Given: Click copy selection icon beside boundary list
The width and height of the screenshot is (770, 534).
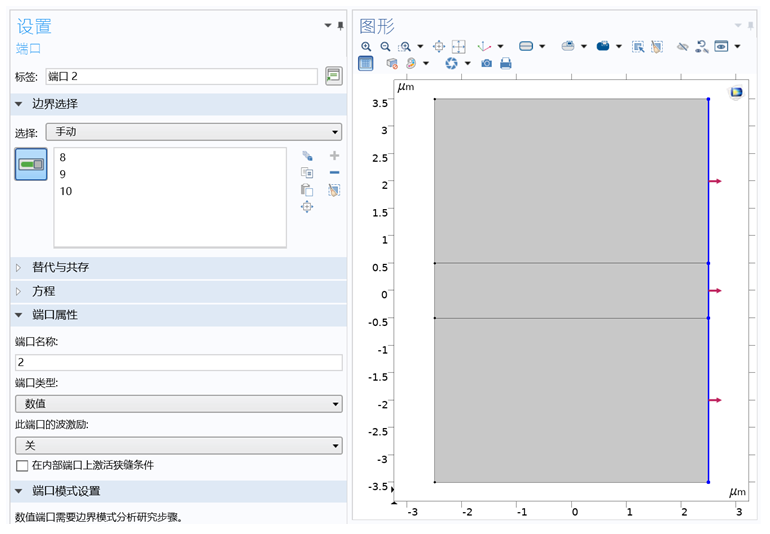Looking at the screenshot, I should click(x=307, y=173).
